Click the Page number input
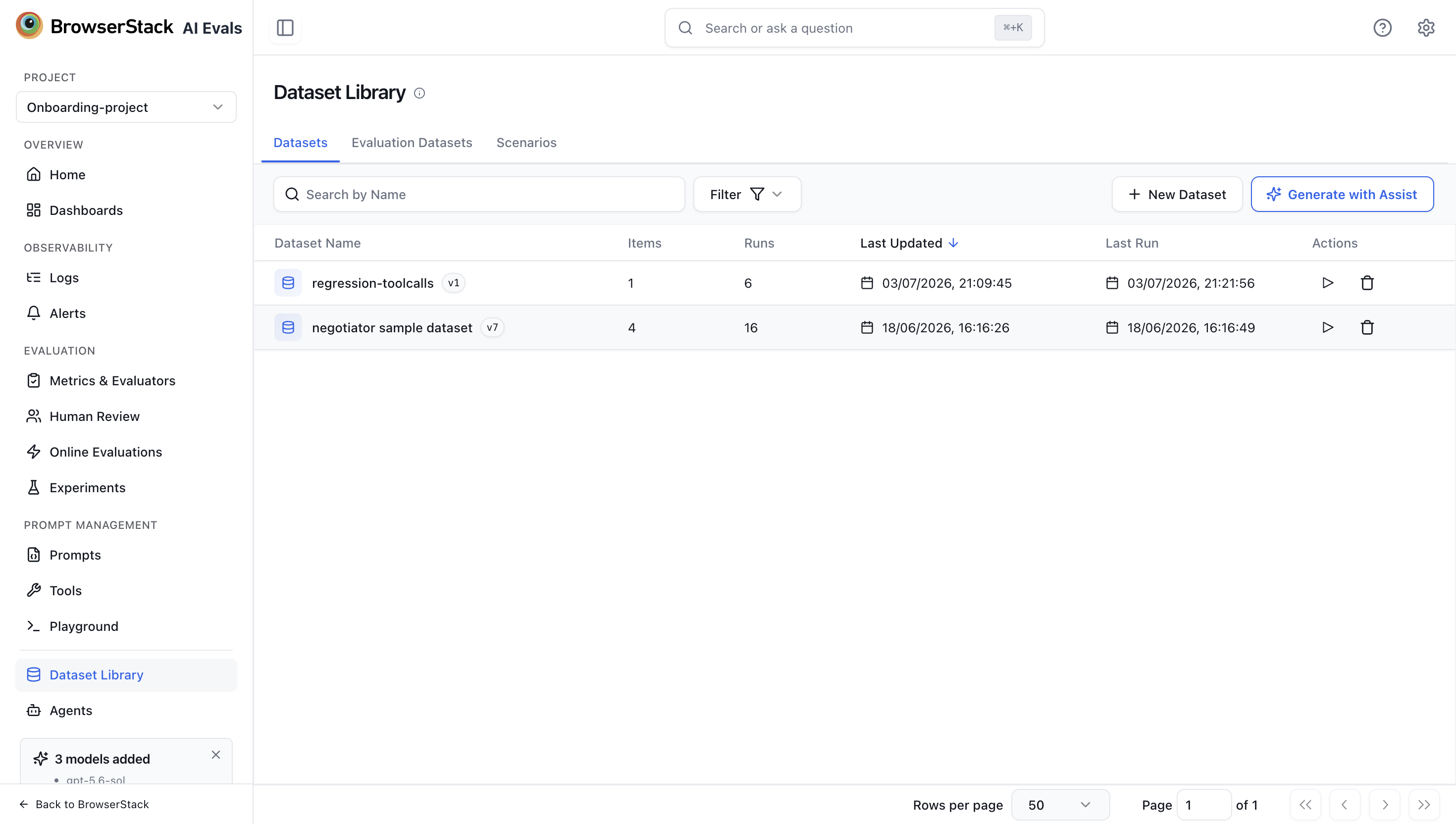Viewport: 1456px width, 824px height. tap(1203, 805)
